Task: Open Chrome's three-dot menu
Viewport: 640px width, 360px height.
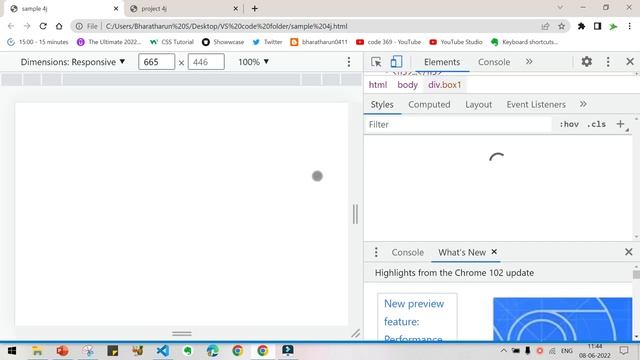Action: click(x=629, y=26)
